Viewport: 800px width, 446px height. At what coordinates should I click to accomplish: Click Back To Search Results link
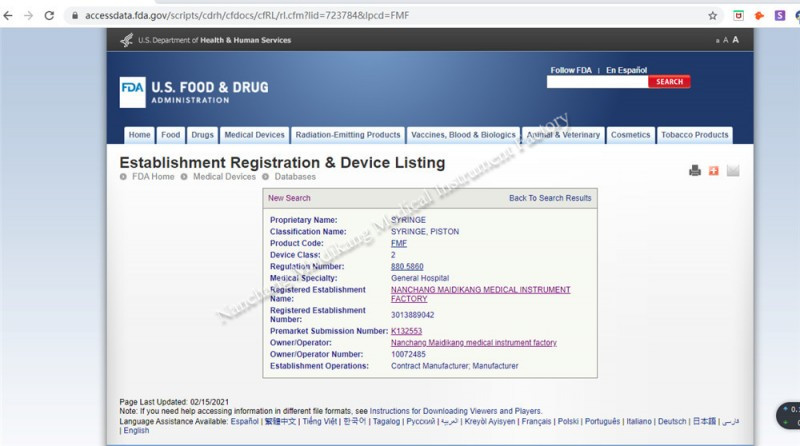click(550, 198)
